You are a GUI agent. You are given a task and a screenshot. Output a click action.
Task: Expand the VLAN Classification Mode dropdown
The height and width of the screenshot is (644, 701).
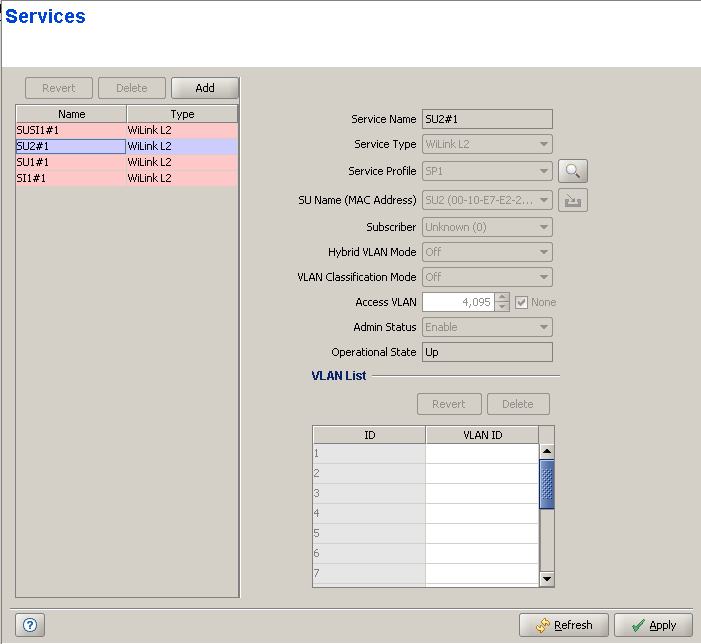tap(487, 277)
